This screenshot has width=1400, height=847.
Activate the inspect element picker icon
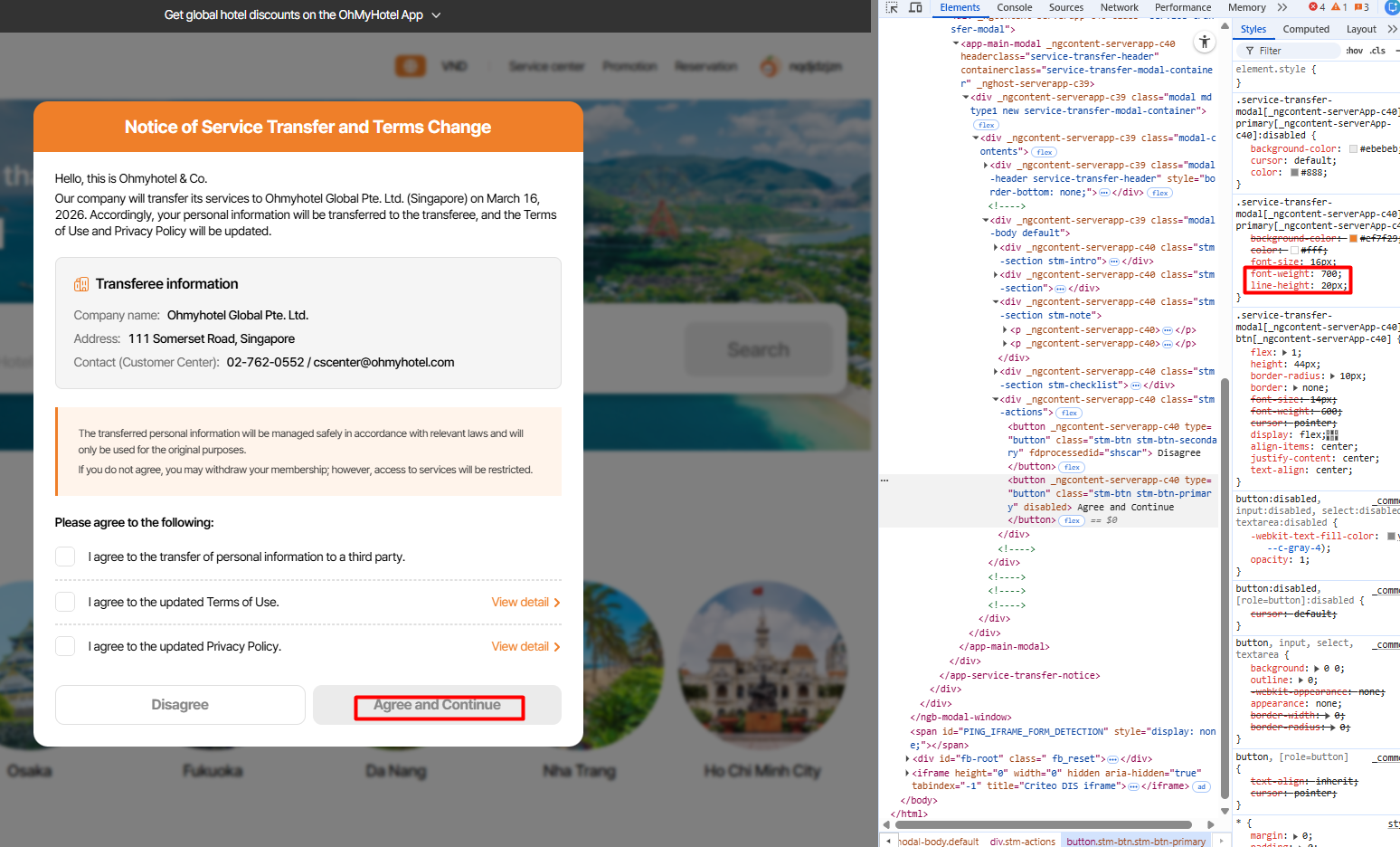[x=892, y=7]
